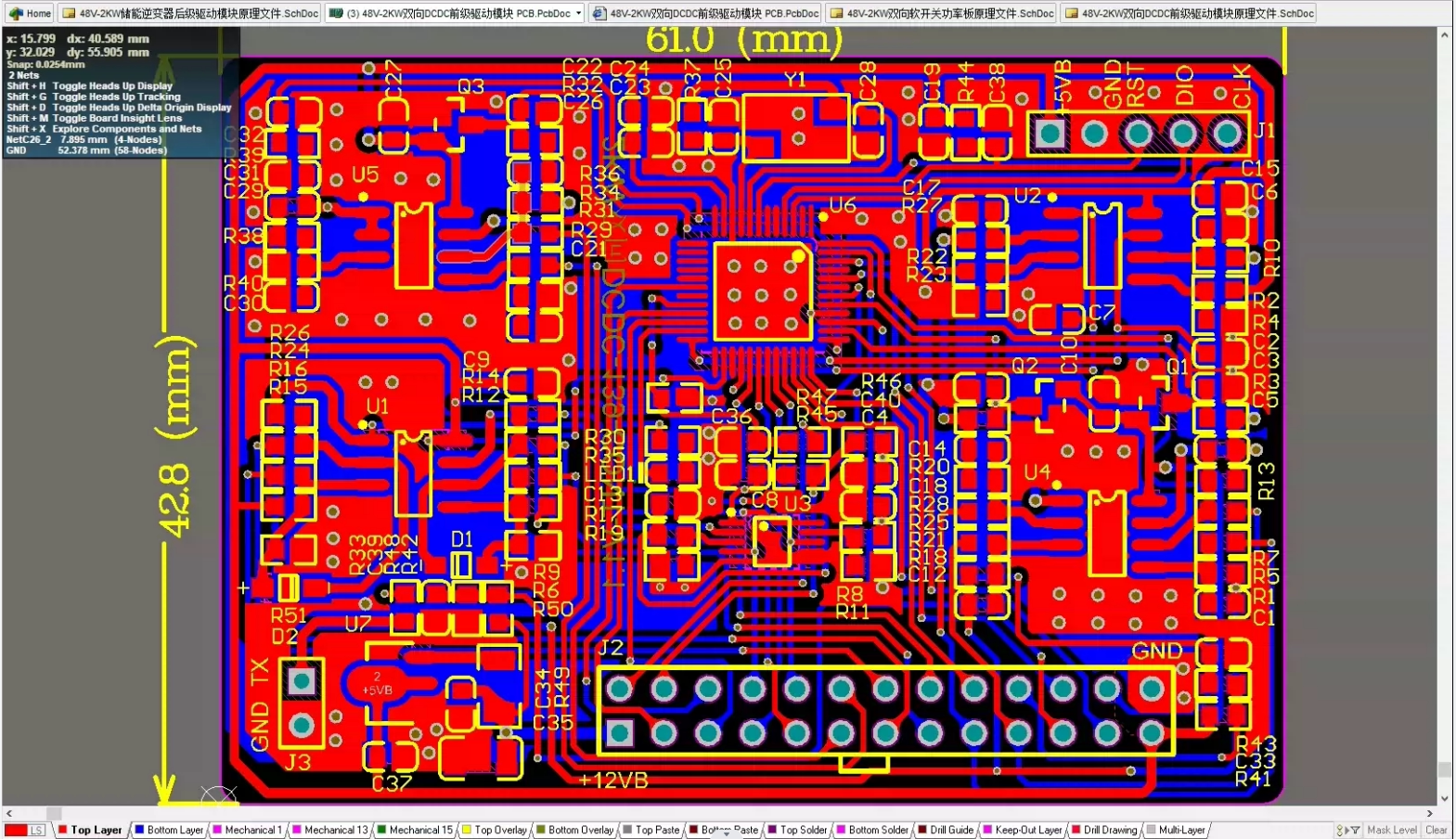Click the U1 designator label

pyautogui.click(x=377, y=407)
